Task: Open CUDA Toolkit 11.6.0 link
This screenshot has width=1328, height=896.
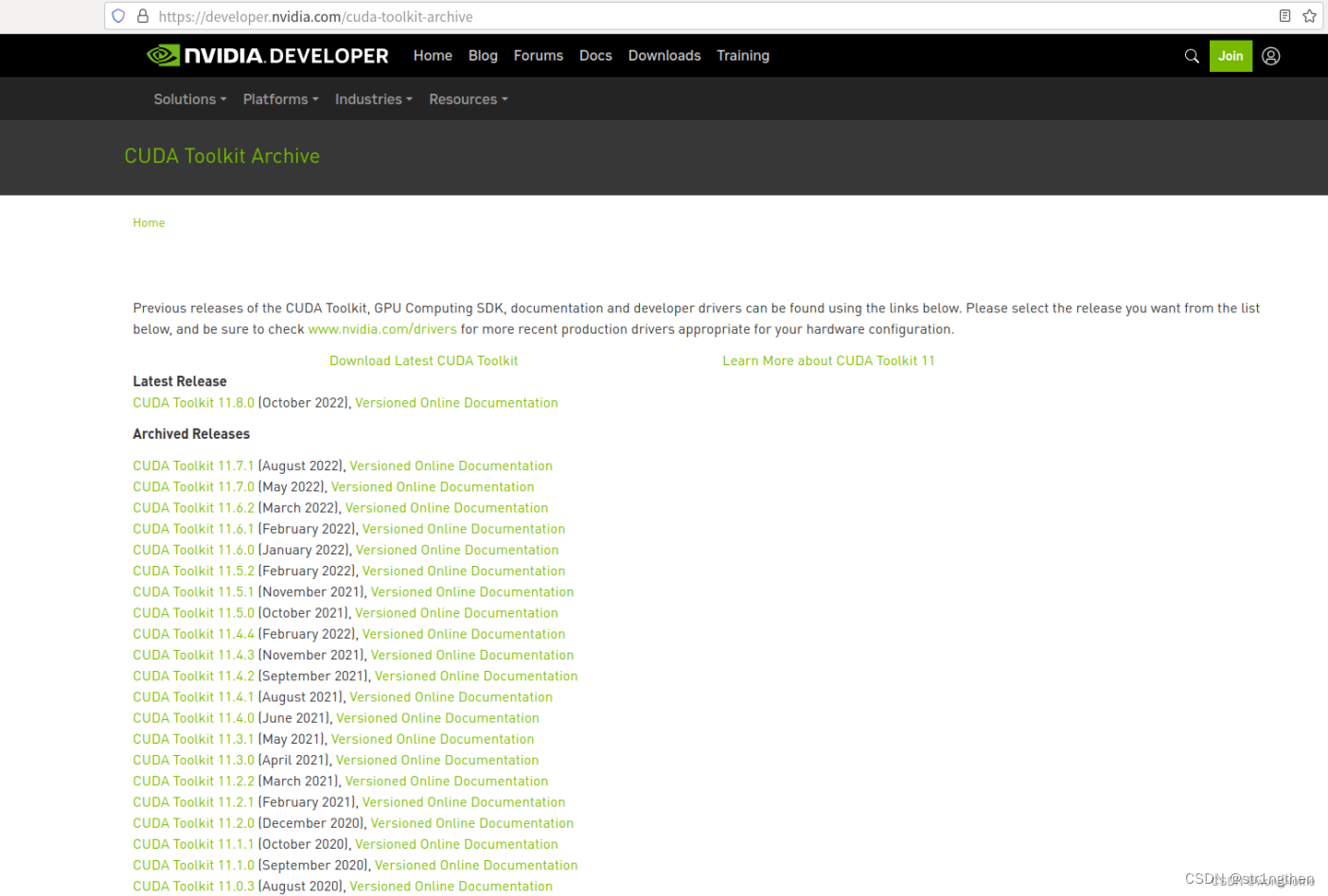Action: 194,550
